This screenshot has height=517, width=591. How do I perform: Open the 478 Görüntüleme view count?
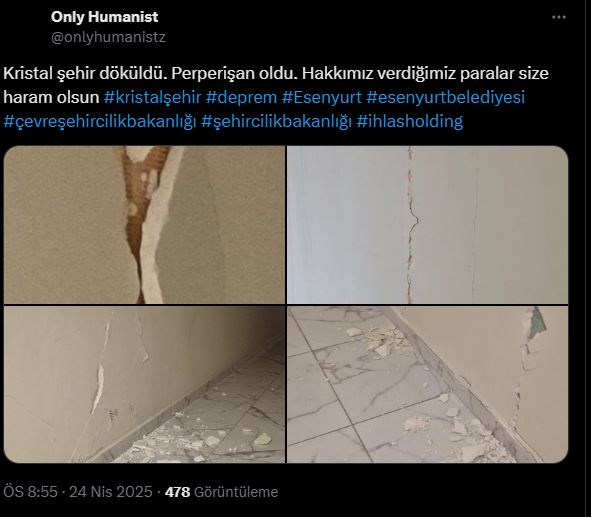click(221, 492)
